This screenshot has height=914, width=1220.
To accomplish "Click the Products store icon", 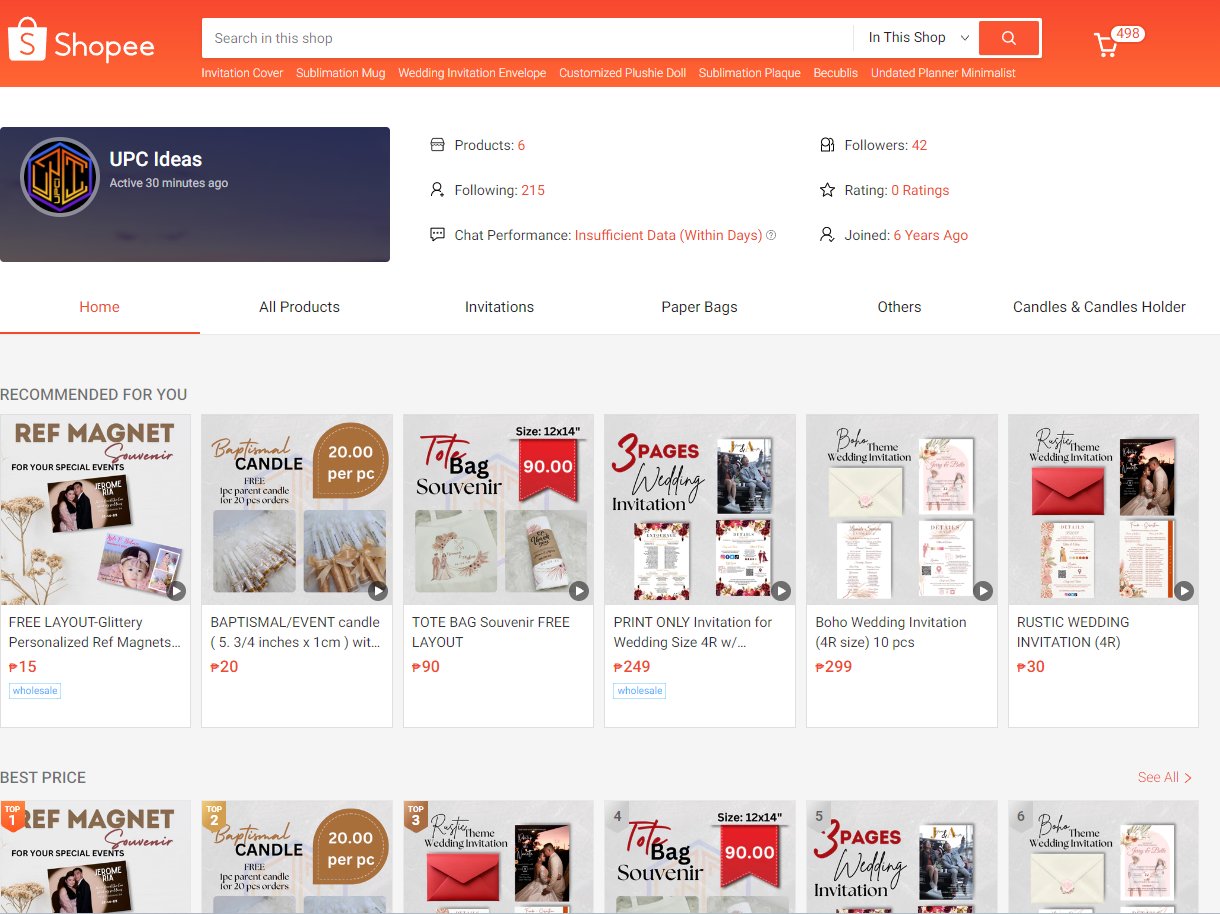I will [x=437, y=145].
